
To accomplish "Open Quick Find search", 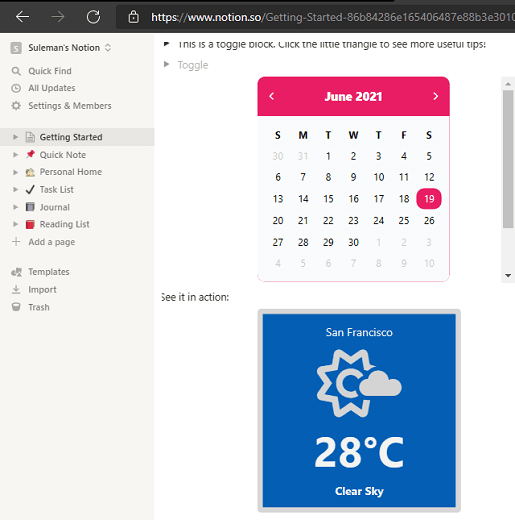I will click(x=50, y=71).
